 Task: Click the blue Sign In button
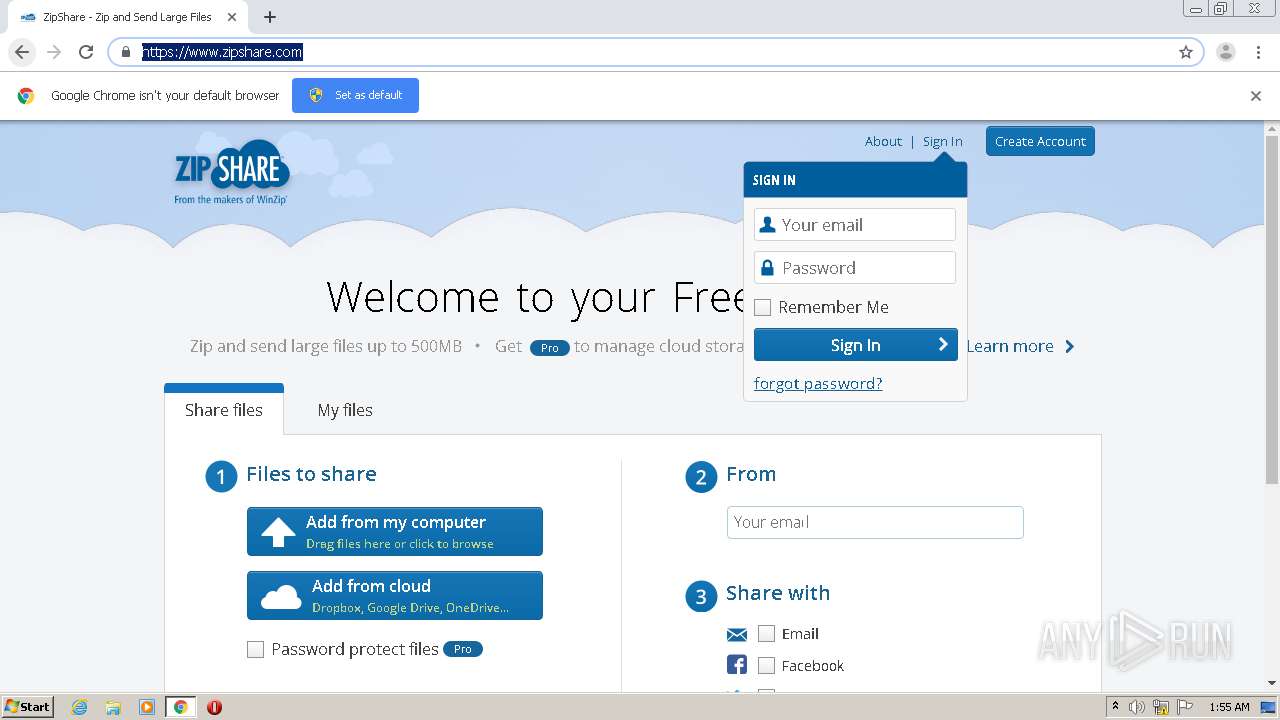pyautogui.click(x=856, y=345)
